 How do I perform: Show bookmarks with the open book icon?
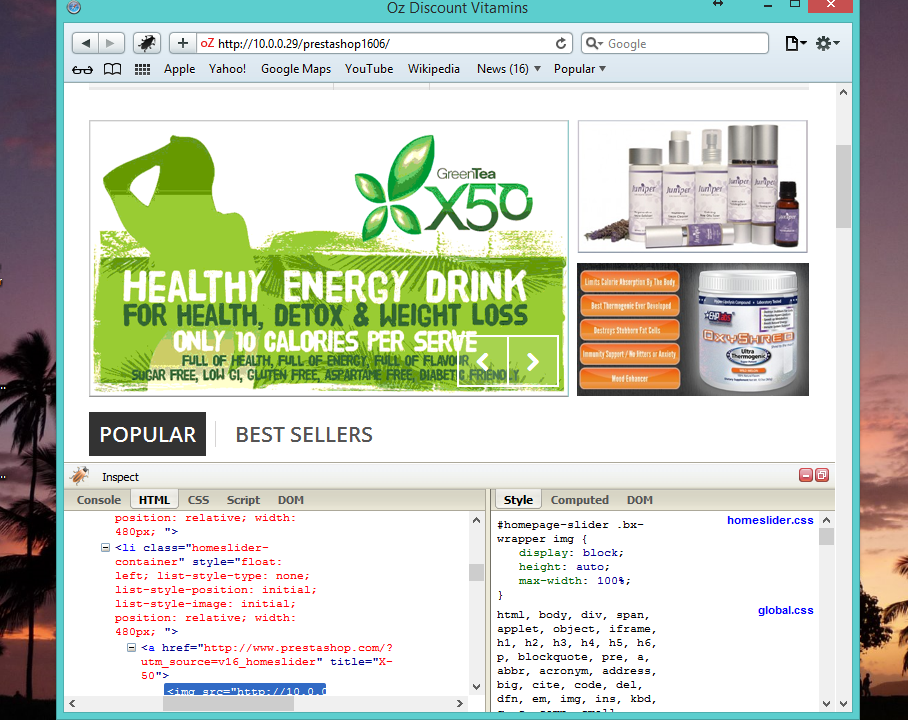coord(112,70)
